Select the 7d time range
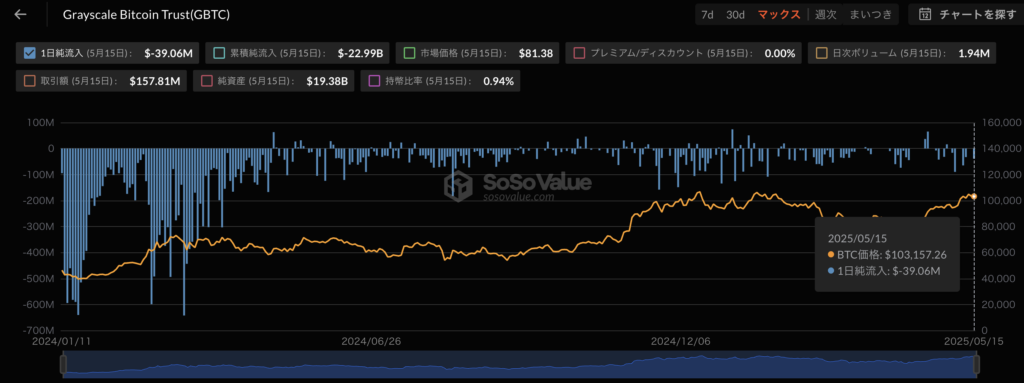The height and width of the screenshot is (383, 1024). (x=707, y=14)
